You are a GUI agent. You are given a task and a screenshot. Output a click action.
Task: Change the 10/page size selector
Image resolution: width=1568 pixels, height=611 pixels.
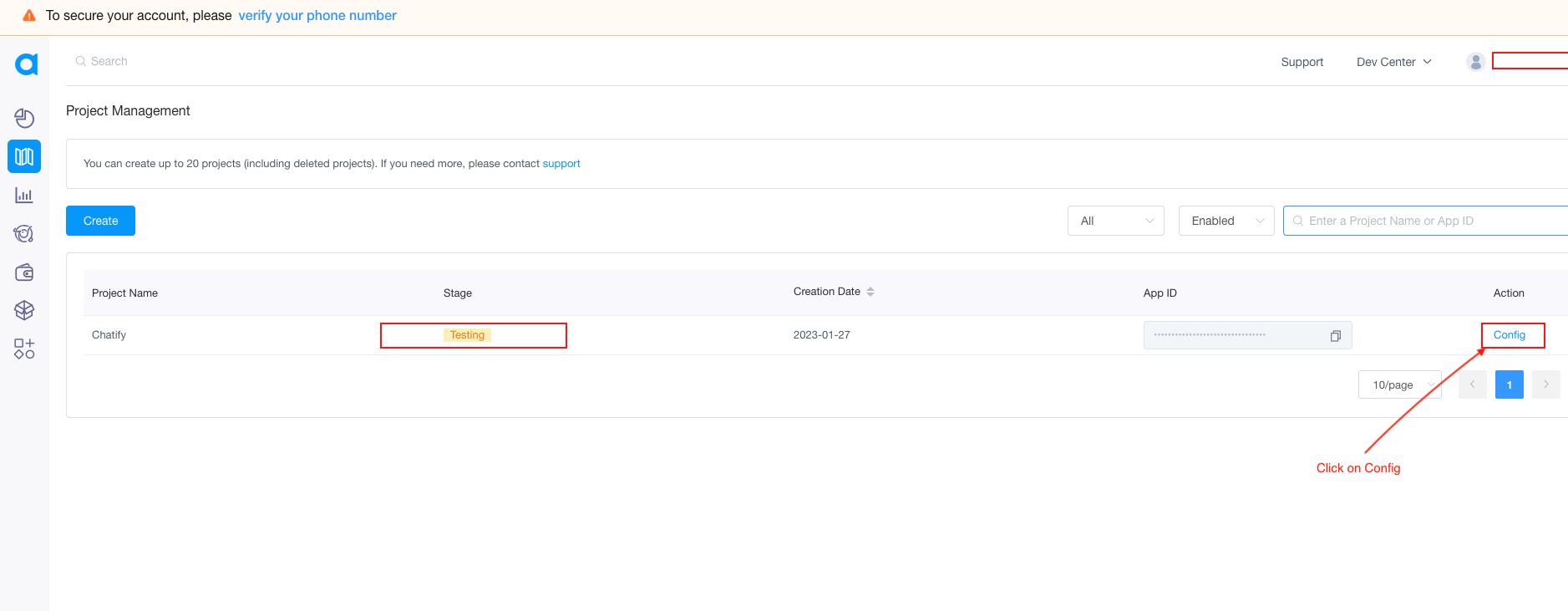point(1399,384)
